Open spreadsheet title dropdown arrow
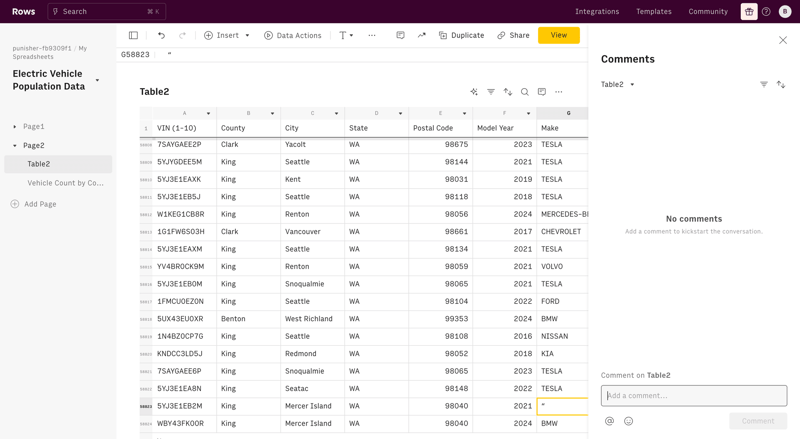The image size is (800, 439). point(97,80)
